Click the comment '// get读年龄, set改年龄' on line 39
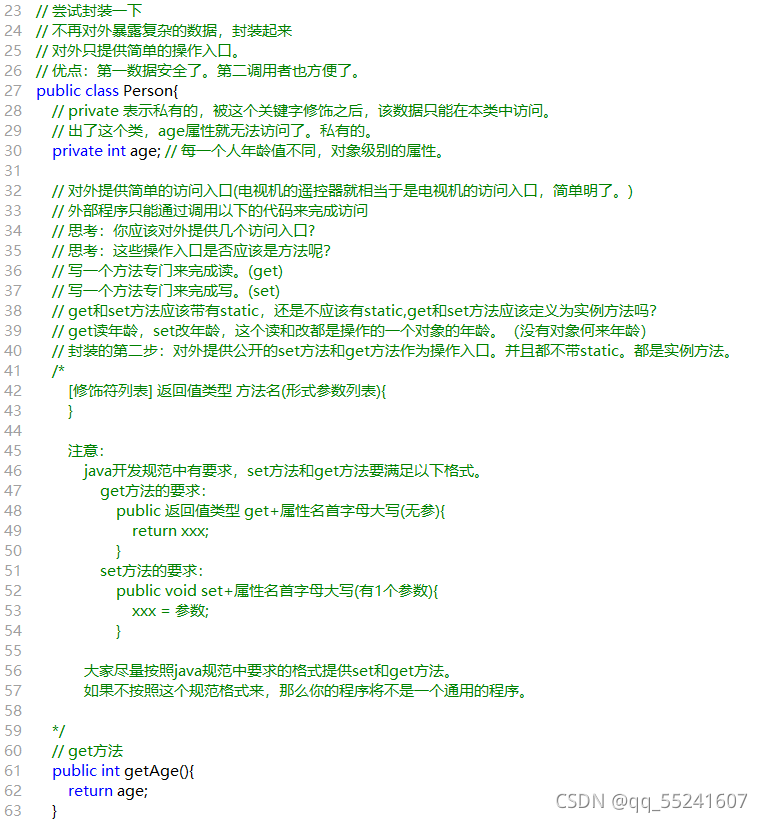Viewport: 763px width, 822px height. pos(349,331)
